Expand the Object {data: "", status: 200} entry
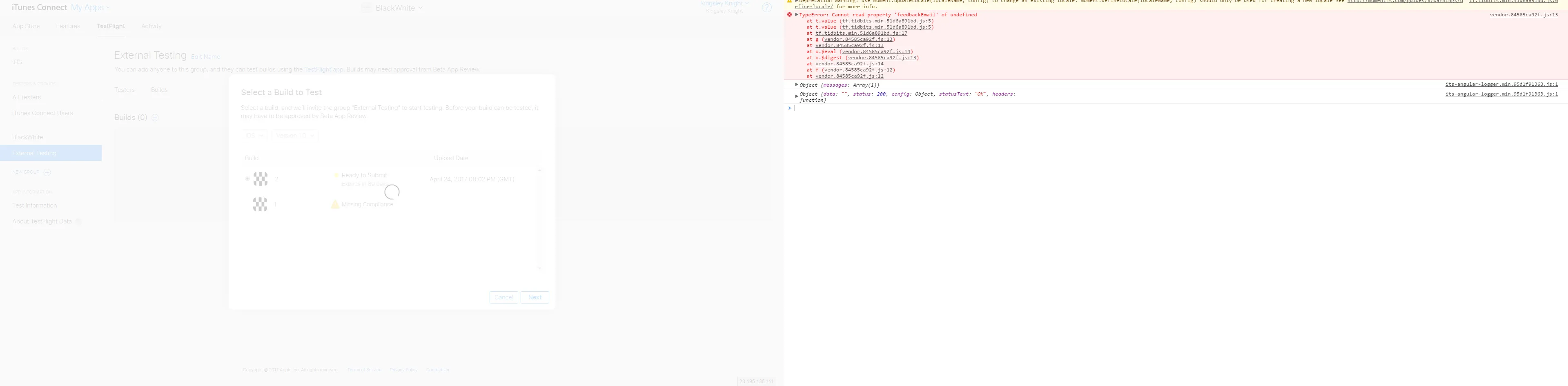 796,96
